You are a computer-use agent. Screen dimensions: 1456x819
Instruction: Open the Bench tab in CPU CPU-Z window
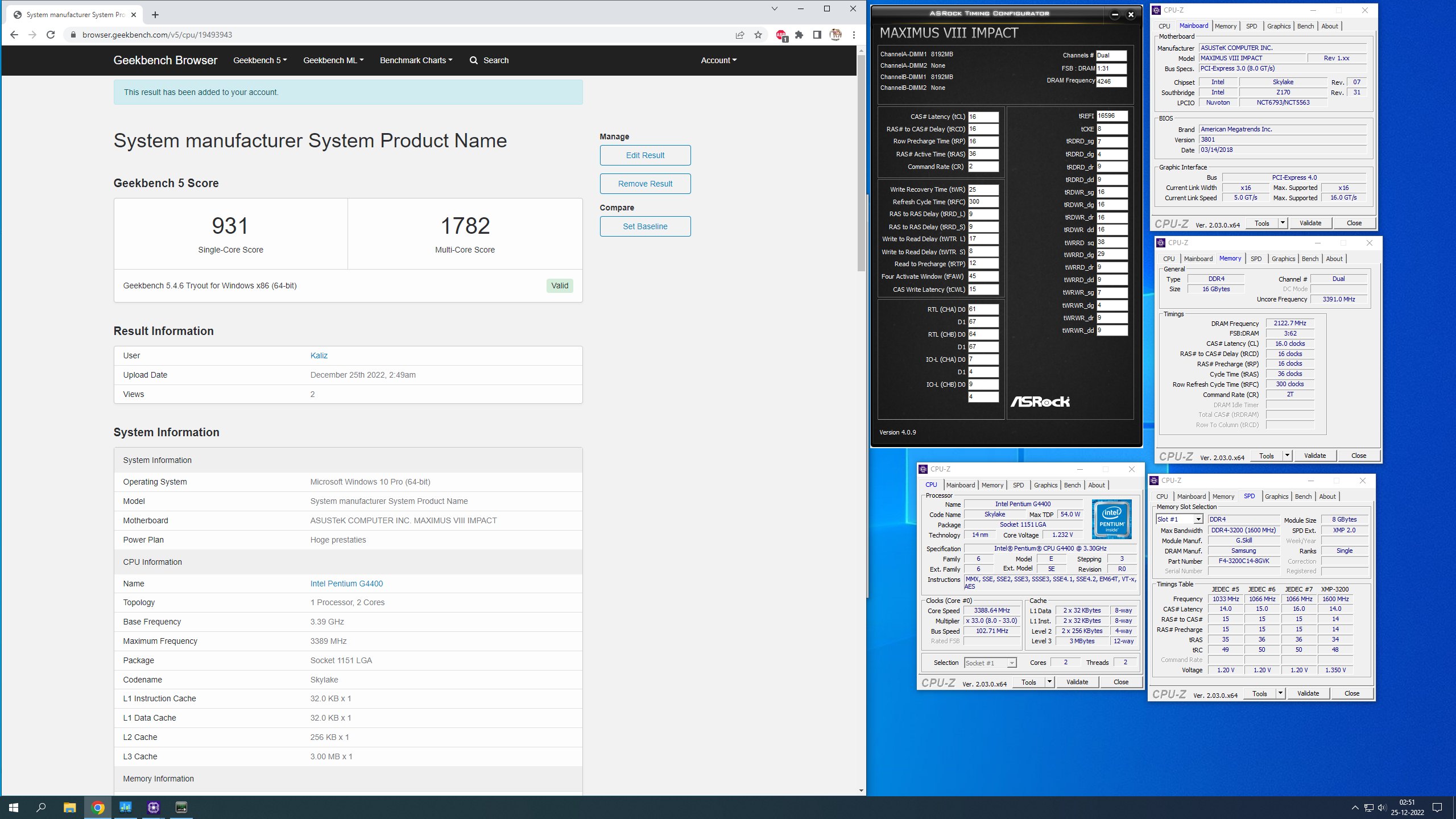coord(1072,485)
